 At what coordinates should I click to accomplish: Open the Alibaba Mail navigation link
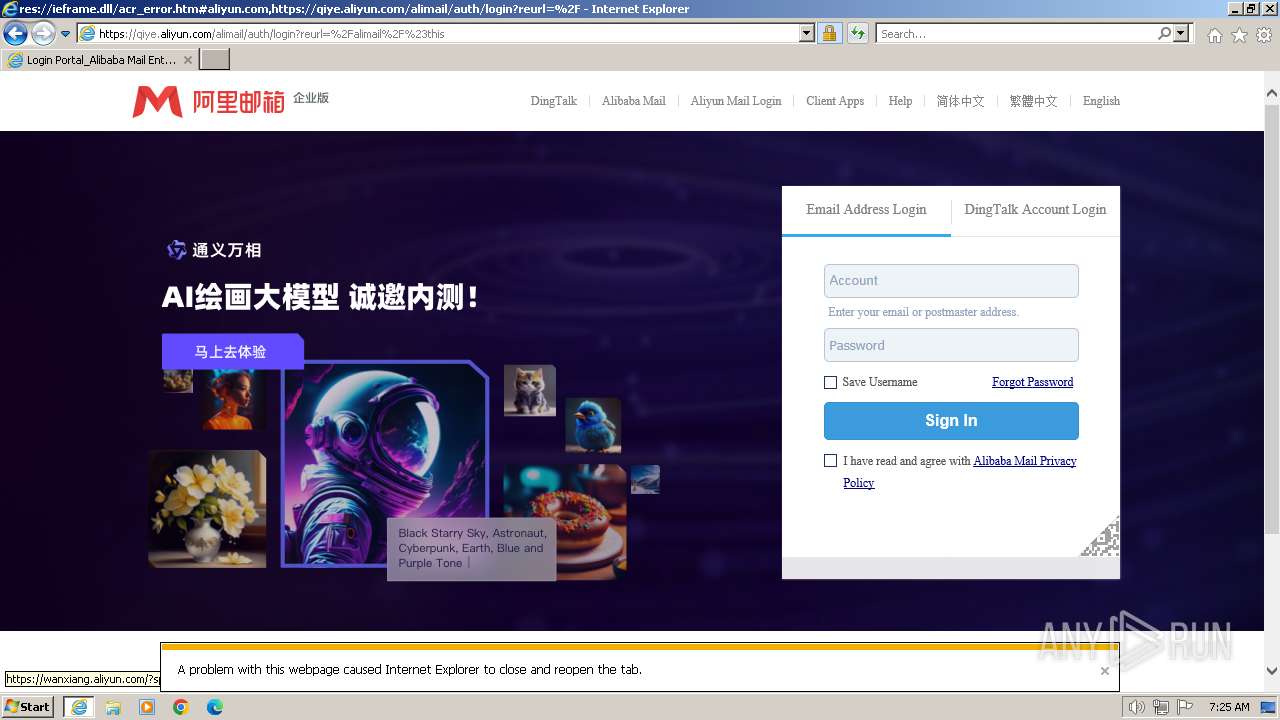pos(634,101)
